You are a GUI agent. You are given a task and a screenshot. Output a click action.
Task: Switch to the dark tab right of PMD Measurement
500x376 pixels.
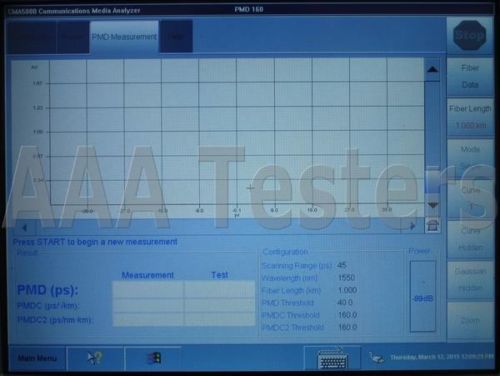click(x=176, y=37)
